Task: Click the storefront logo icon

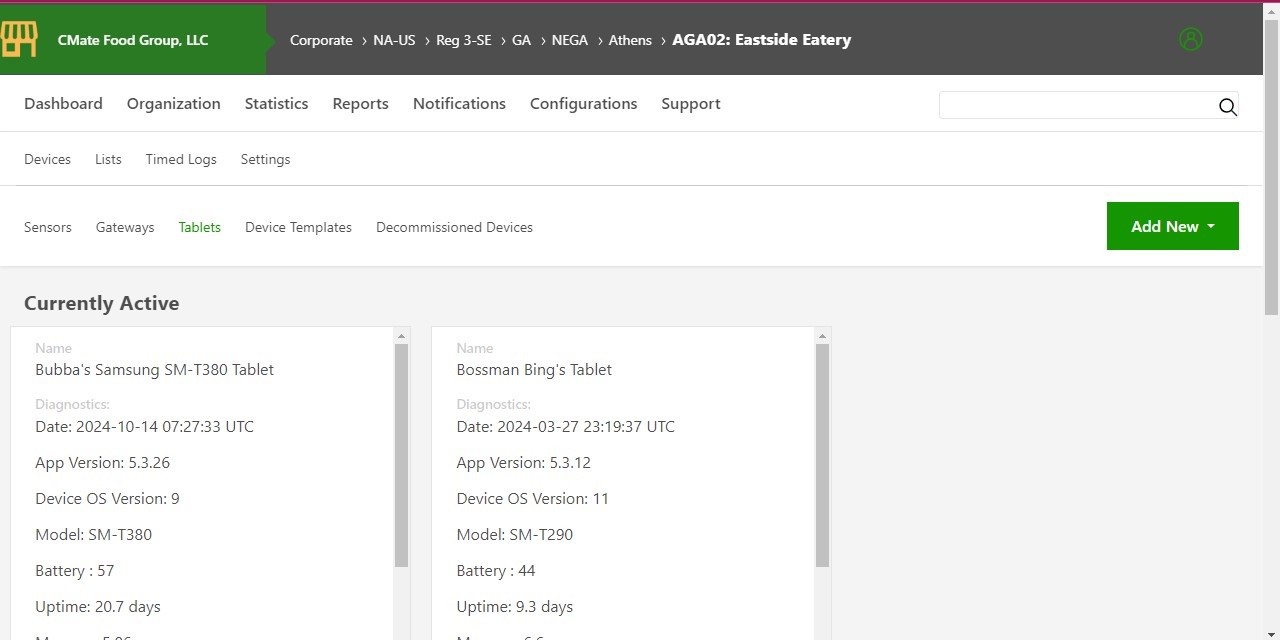Action: (x=19, y=40)
